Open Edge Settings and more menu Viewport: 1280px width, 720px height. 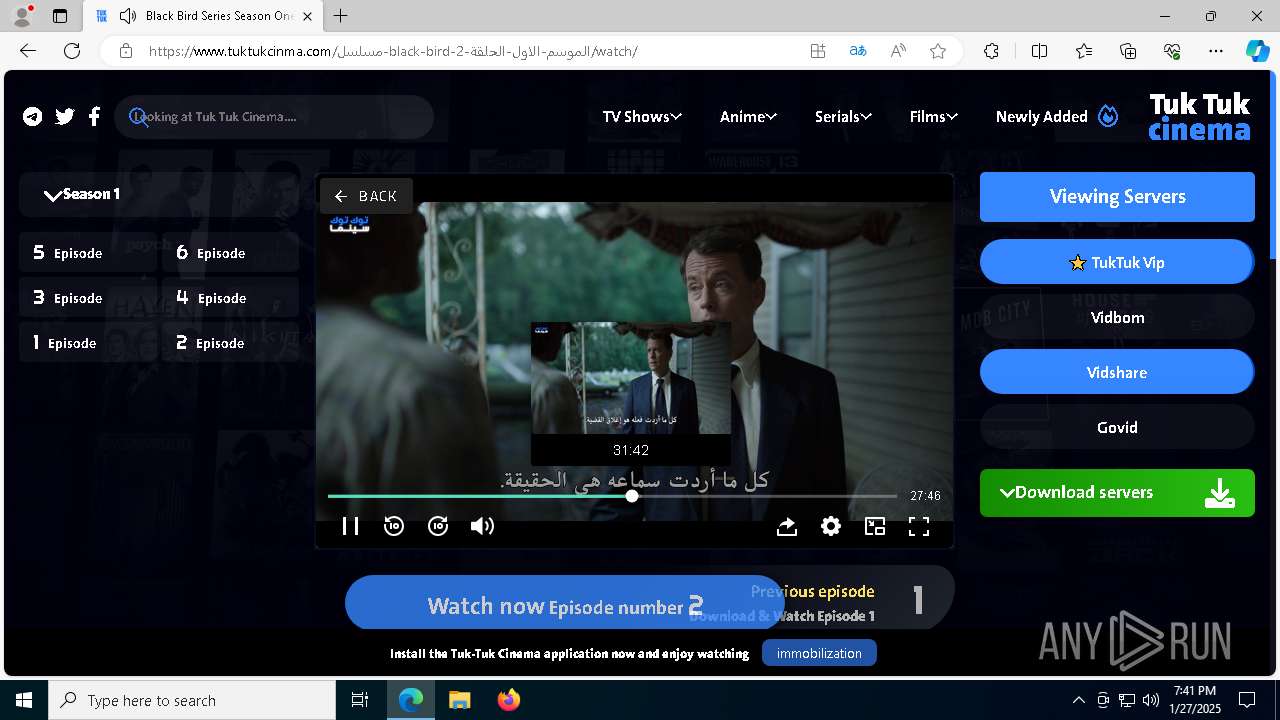point(1216,51)
